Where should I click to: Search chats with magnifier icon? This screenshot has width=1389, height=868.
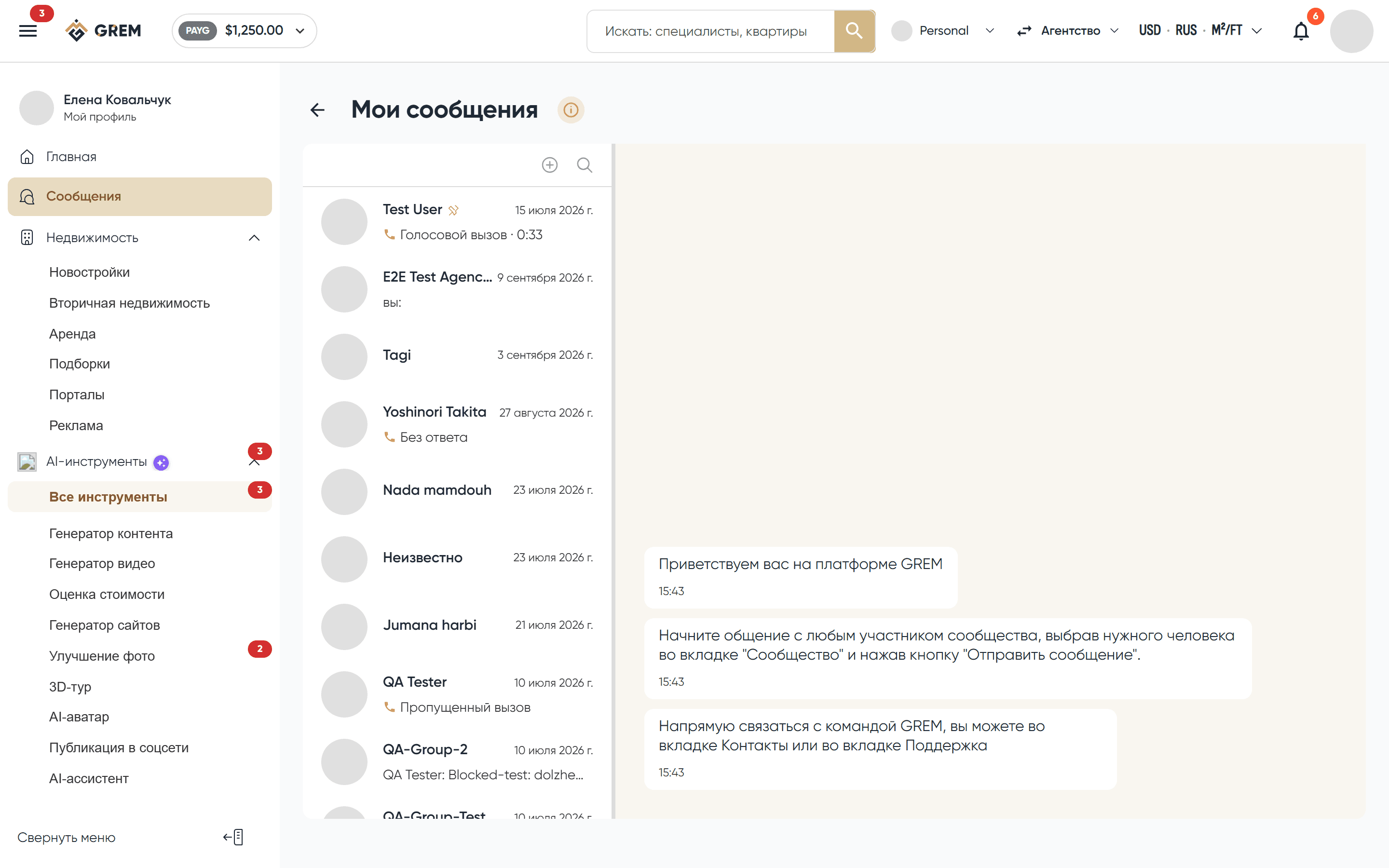pyautogui.click(x=585, y=165)
